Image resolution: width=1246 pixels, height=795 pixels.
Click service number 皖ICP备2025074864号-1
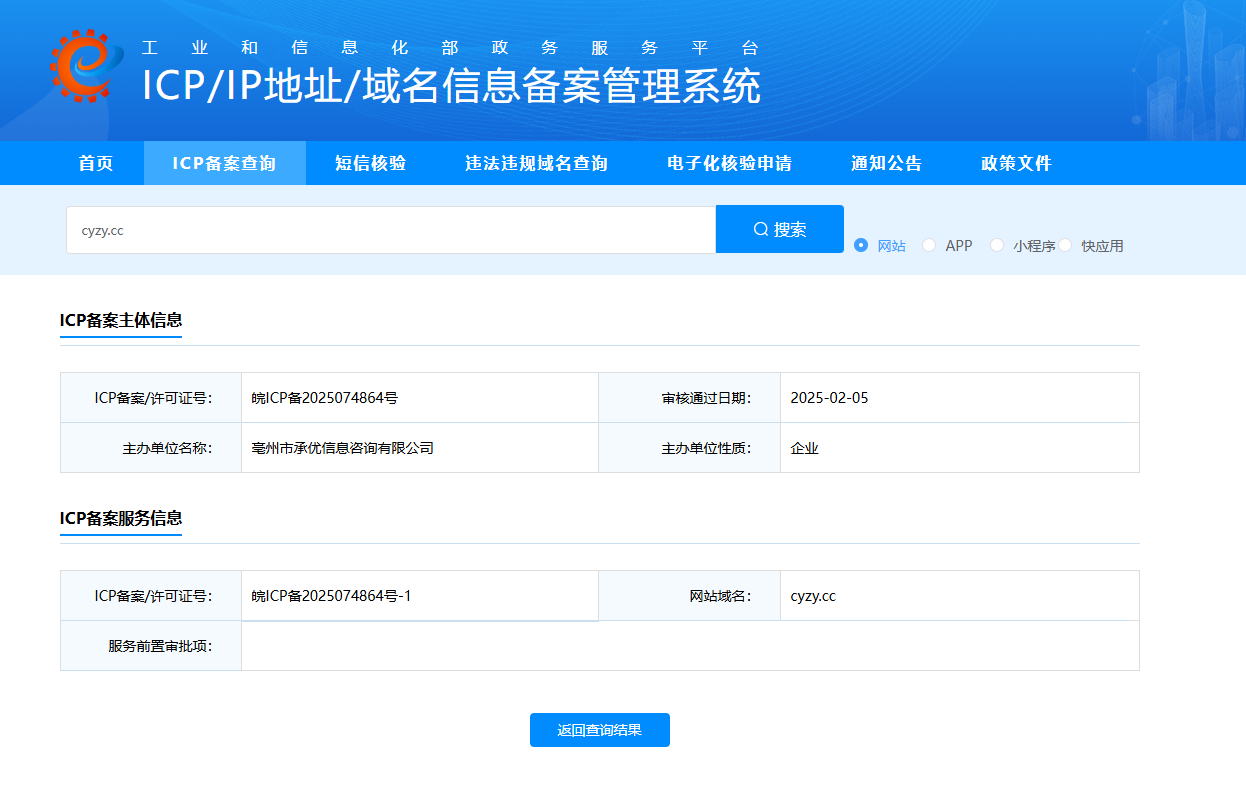pos(331,596)
